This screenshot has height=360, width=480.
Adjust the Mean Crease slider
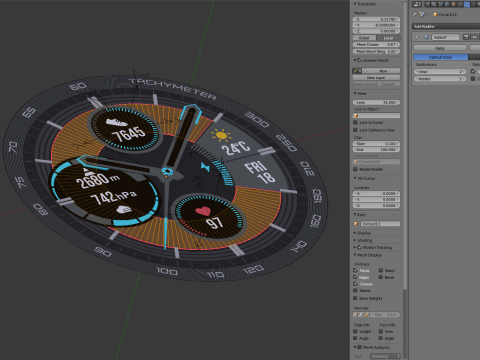click(376, 44)
